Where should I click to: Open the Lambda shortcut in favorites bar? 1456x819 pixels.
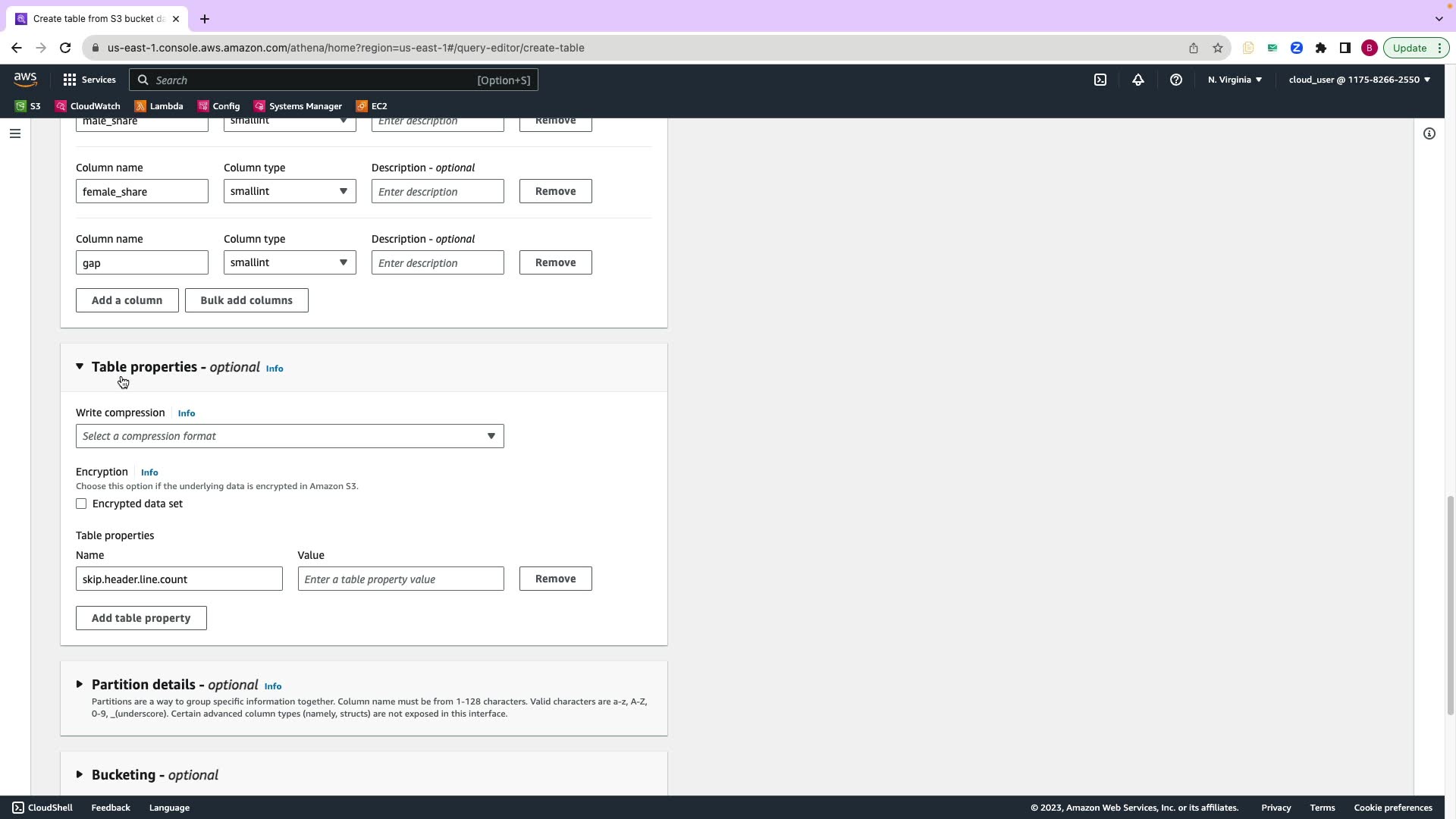click(x=158, y=106)
